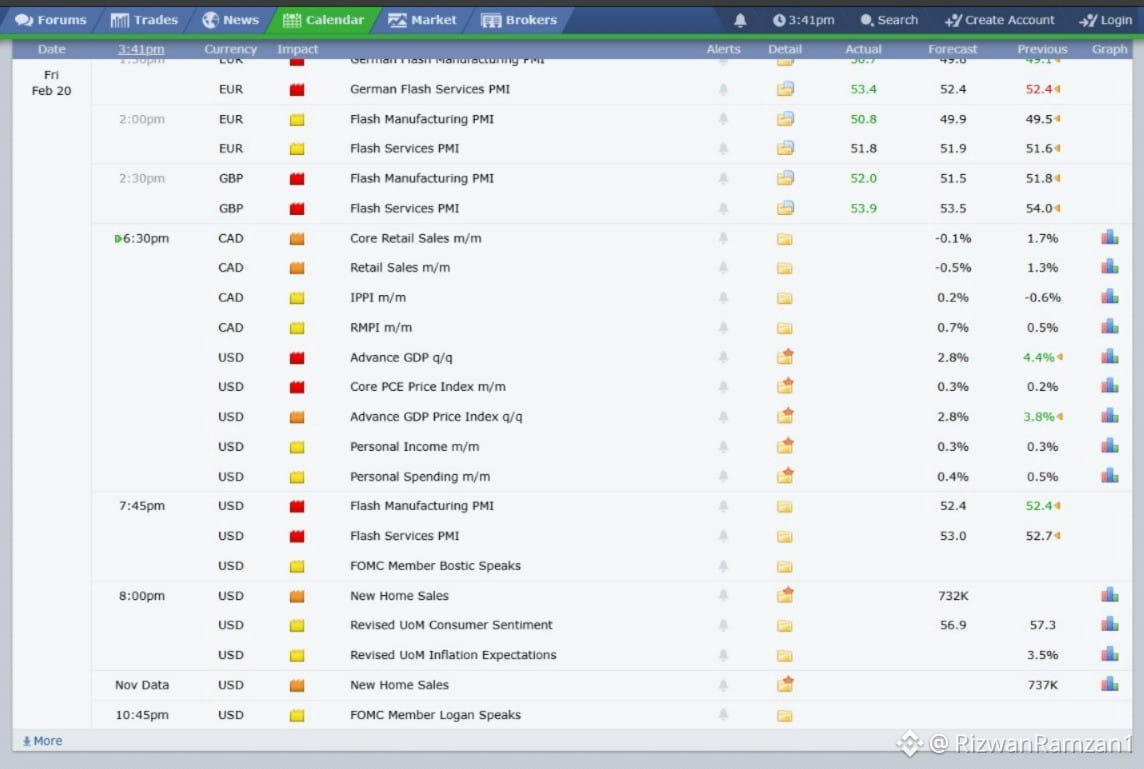Open the Trades tab
Viewport: 1144px width, 769px height.
[144, 20]
